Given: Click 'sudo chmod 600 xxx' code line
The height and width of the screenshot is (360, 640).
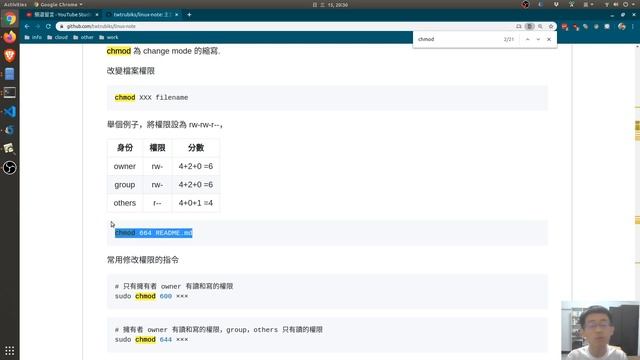Looking at the screenshot, I should 151,296.
